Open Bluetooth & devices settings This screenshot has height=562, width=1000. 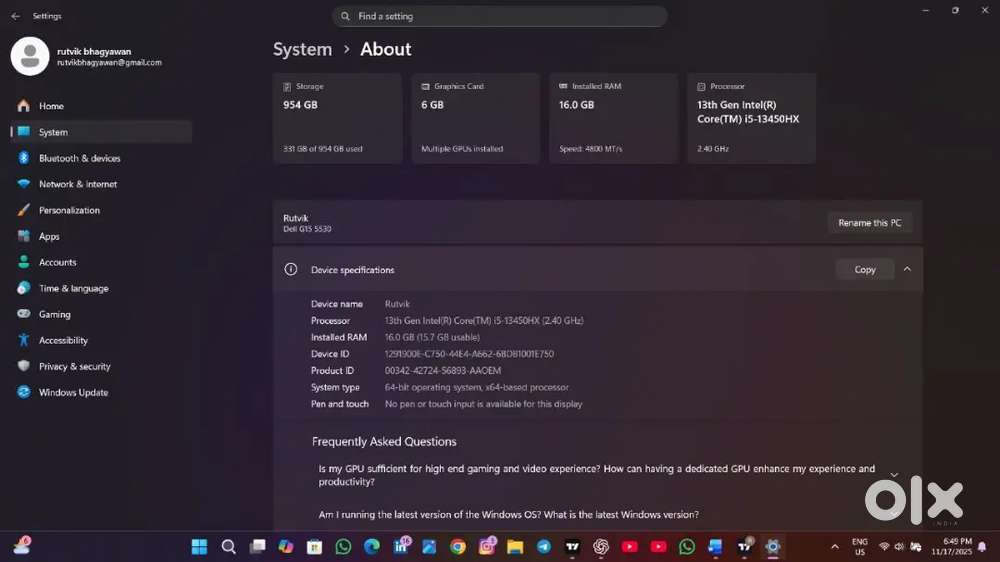pos(79,158)
